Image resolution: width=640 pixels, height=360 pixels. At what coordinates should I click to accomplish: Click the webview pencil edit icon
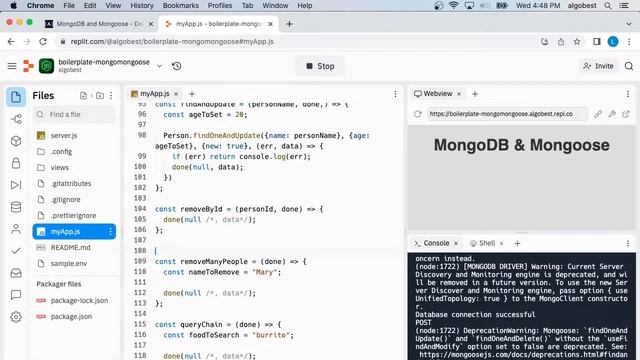pos(598,114)
